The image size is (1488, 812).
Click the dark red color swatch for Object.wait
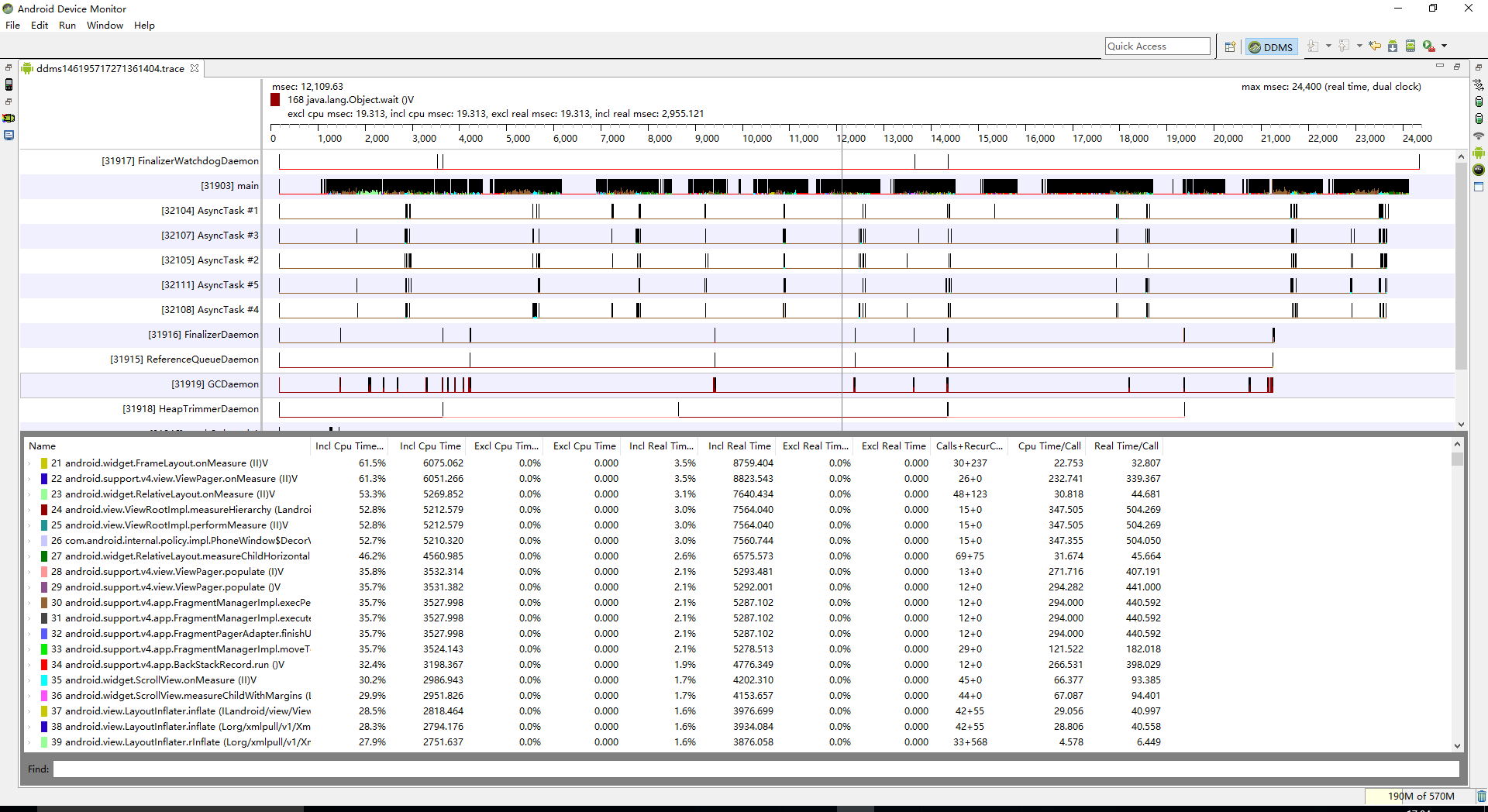[275, 100]
